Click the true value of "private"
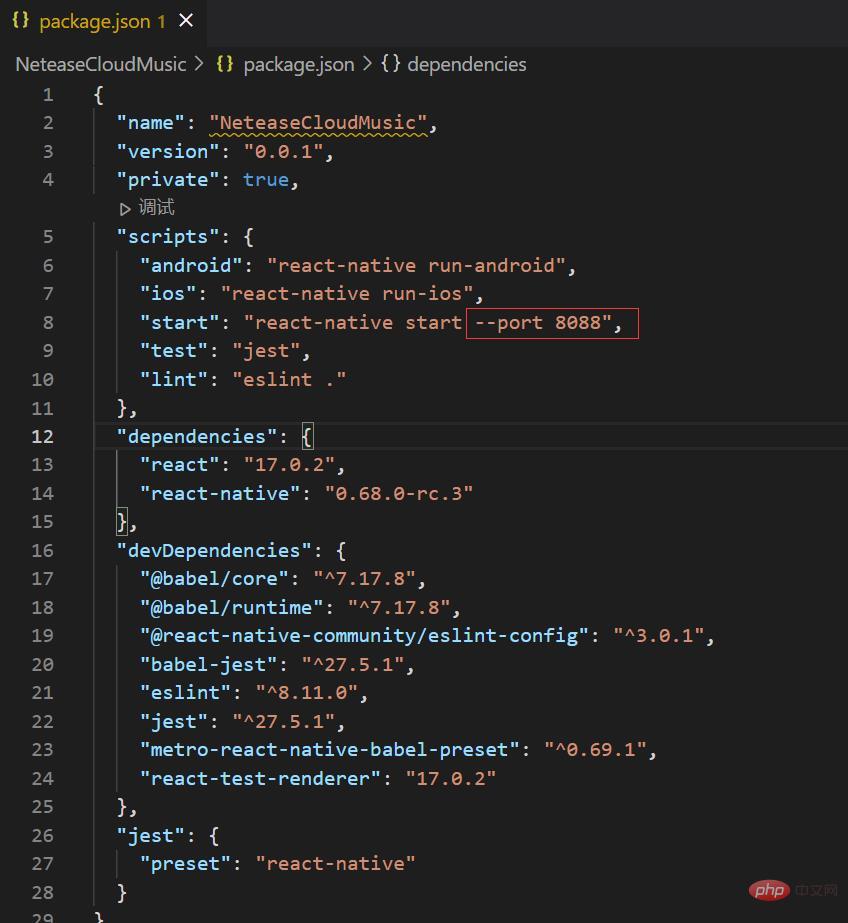The image size is (848, 923). pyautogui.click(x=266, y=180)
